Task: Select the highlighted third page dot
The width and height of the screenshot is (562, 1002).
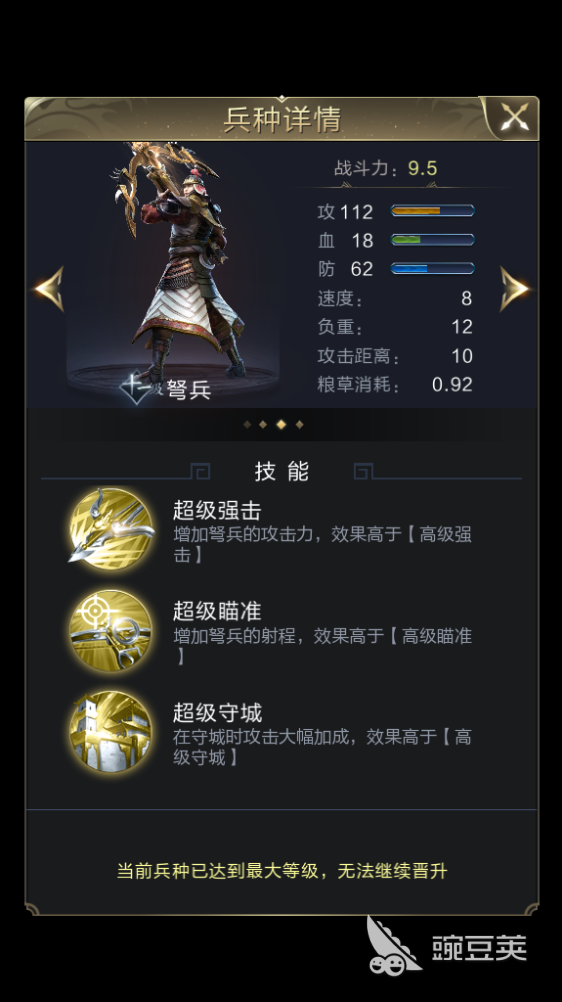Action: point(281,424)
